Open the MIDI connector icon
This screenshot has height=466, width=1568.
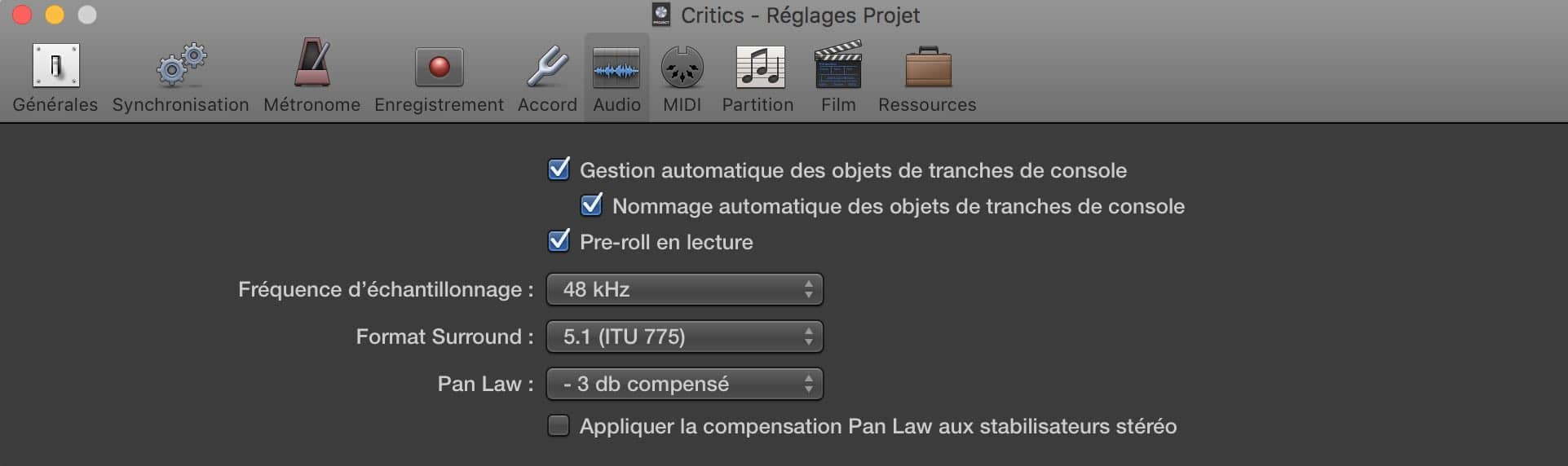pyautogui.click(x=682, y=67)
